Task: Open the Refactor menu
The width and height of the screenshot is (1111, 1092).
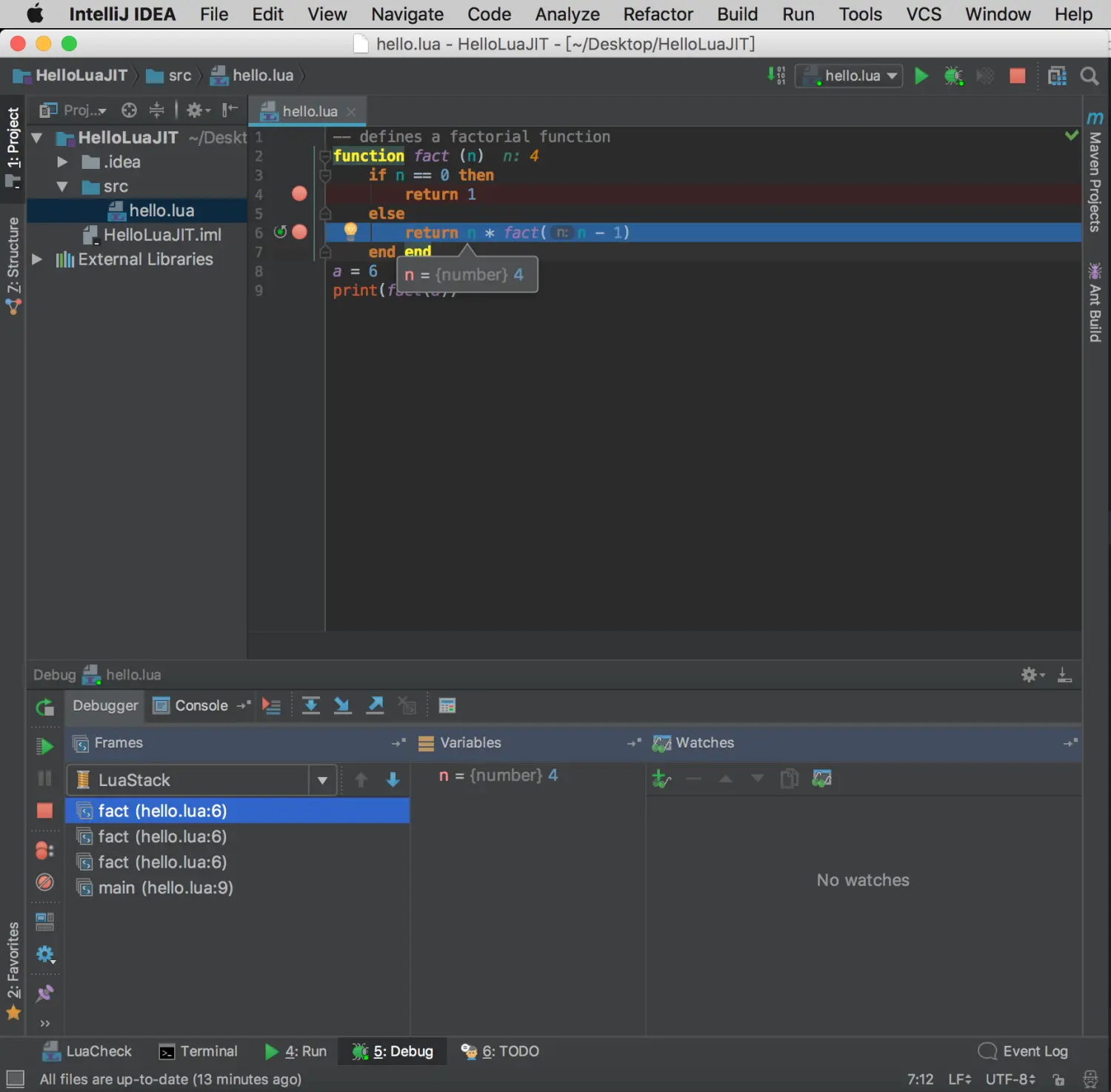Action: tap(658, 14)
